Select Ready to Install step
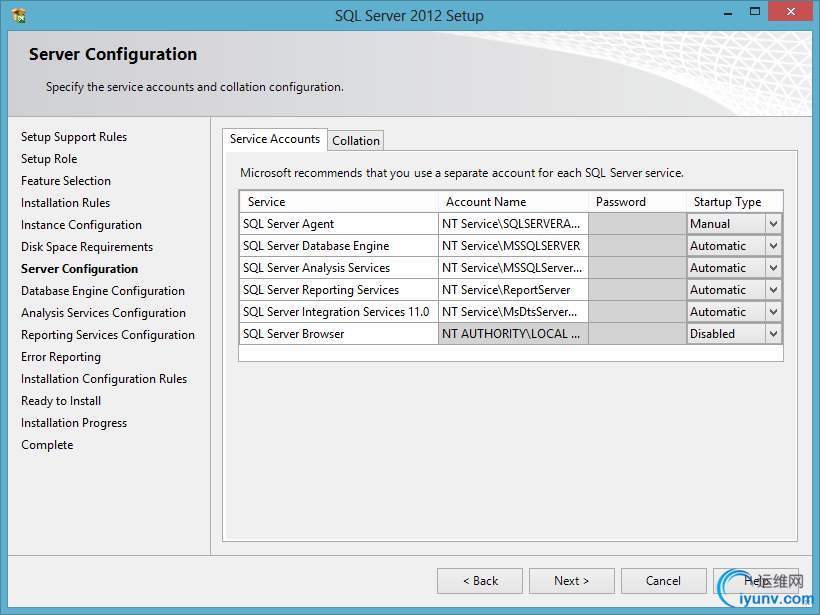The width and height of the screenshot is (820, 615). (x=61, y=401)
